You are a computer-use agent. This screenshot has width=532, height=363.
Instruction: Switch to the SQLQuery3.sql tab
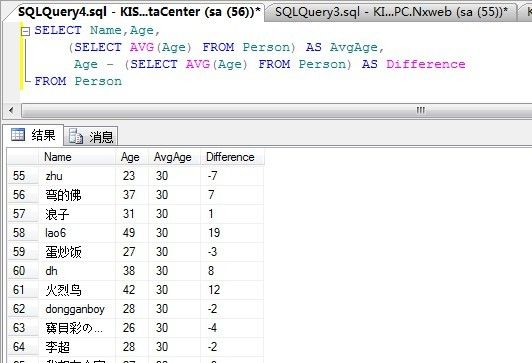pos(391,12)
